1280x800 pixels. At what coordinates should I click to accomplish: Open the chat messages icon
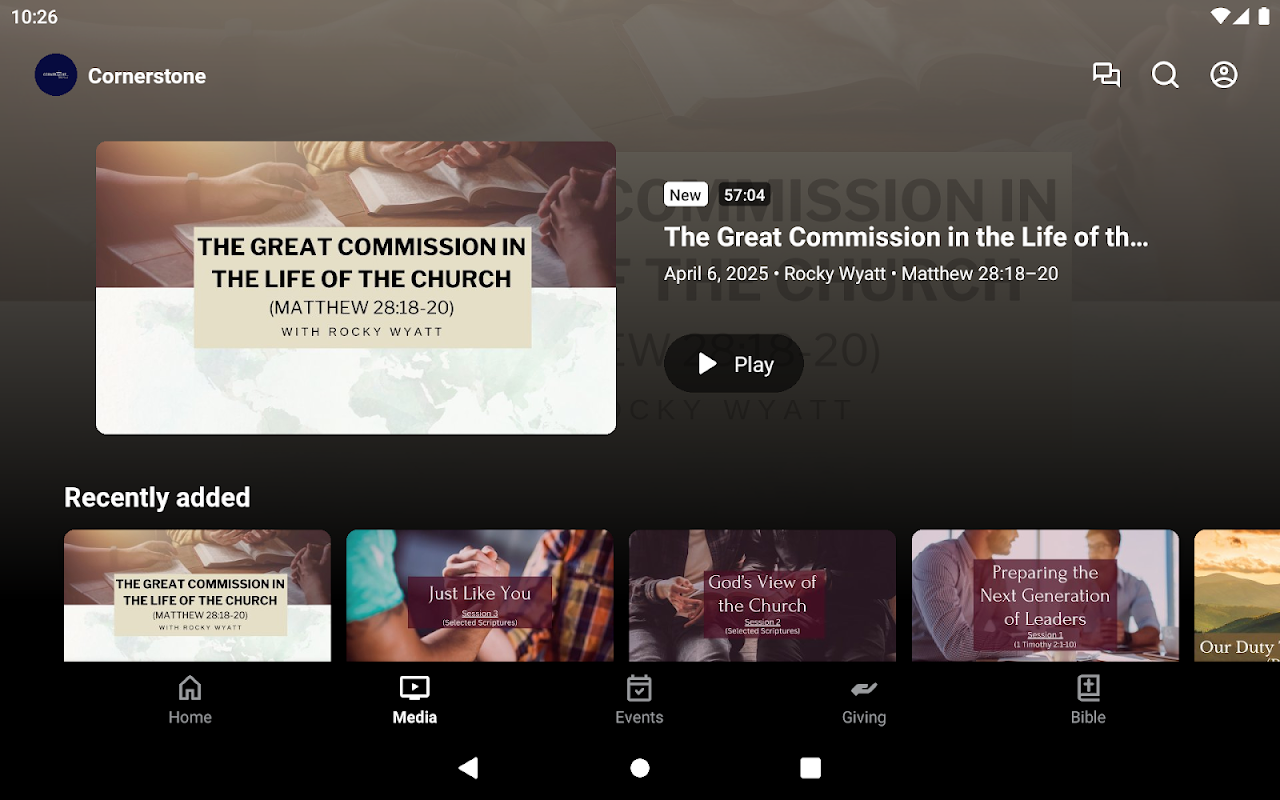point(1106,75)
